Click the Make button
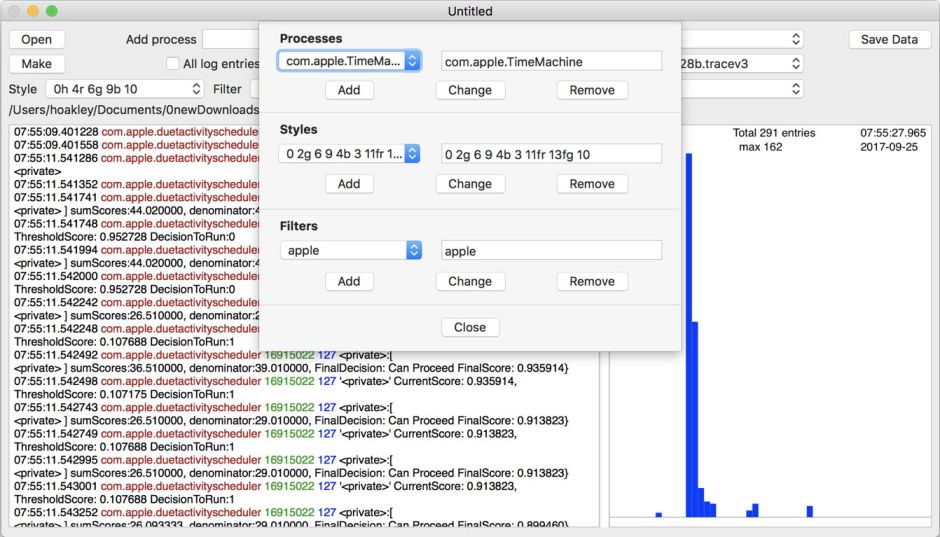The image size is (940, 537). point(37,64)
